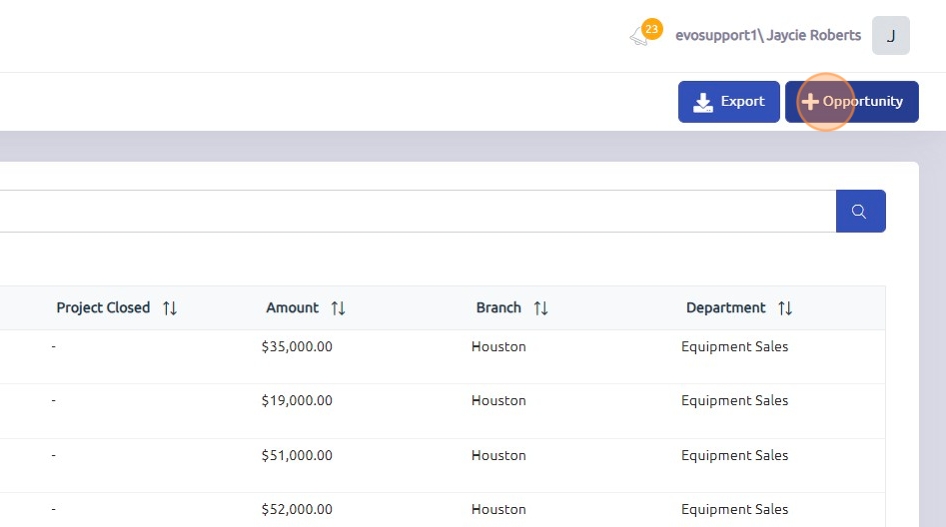The height and width of the screenshot is (527, 946).
Task: Click the magnifier search button
Action: click(x=860, y=211)
